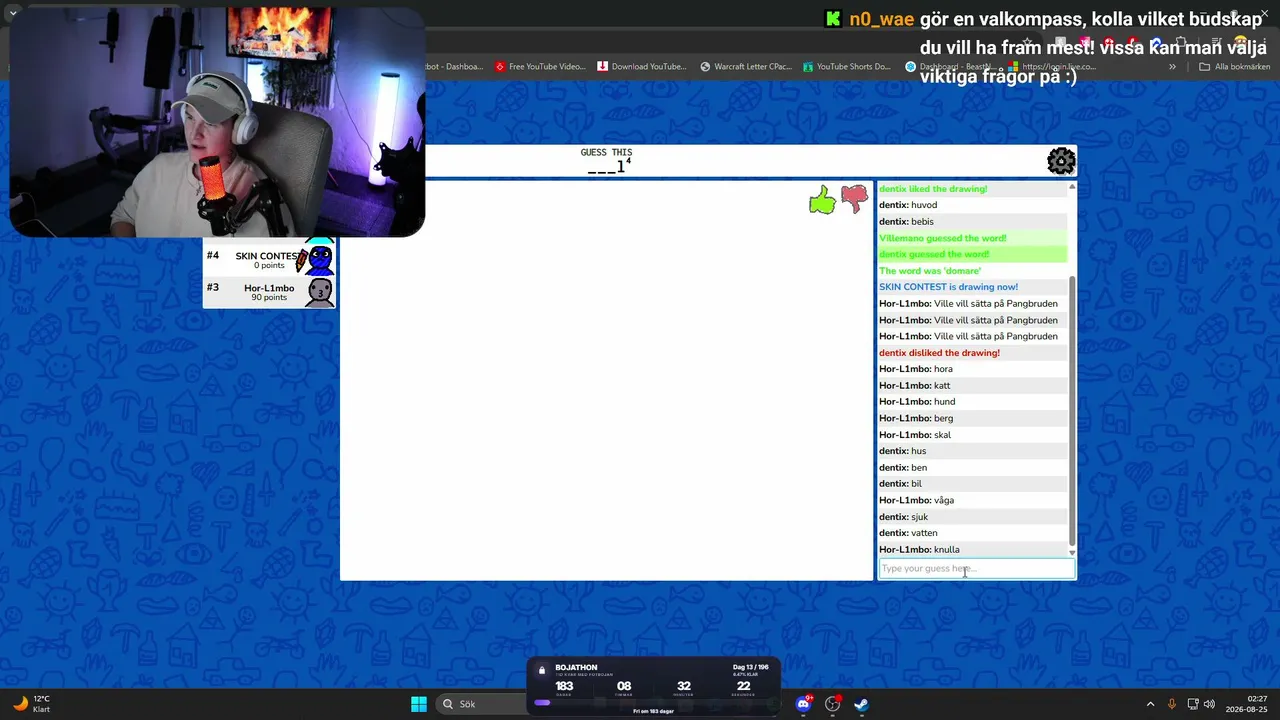The width and height of the screenshot is (1280, 720).
Task: Click the lock icon on Bojathon widget
Action: [x=542, y=670]
